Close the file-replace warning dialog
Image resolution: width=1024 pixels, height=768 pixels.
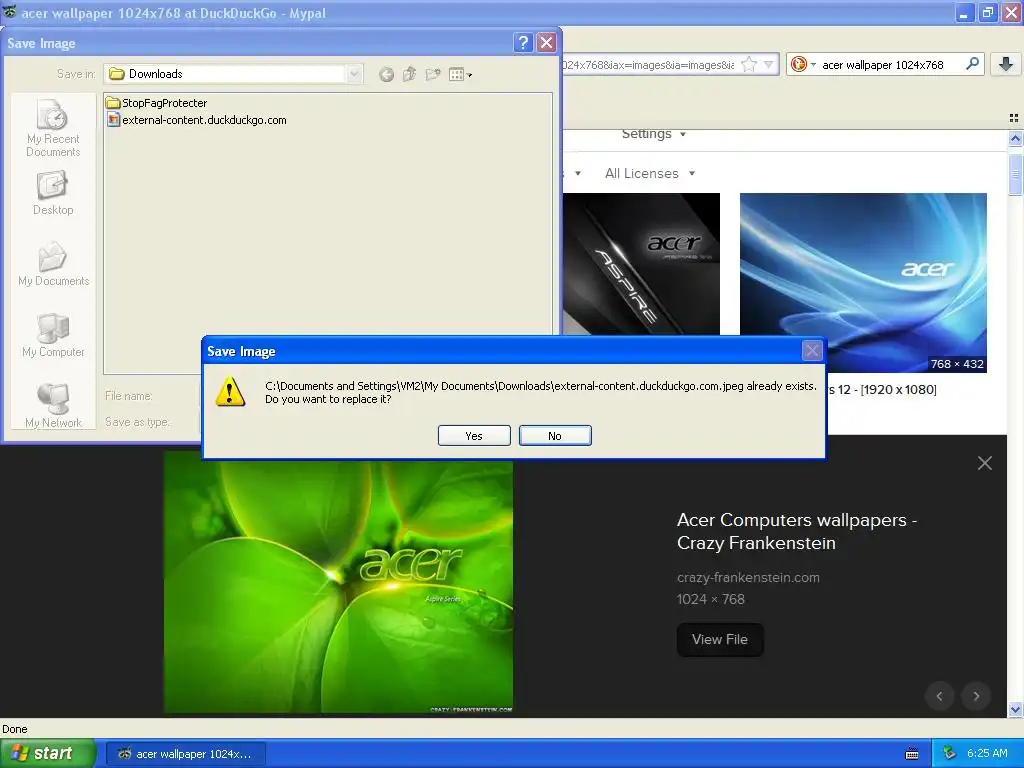[x=812, y=351]
